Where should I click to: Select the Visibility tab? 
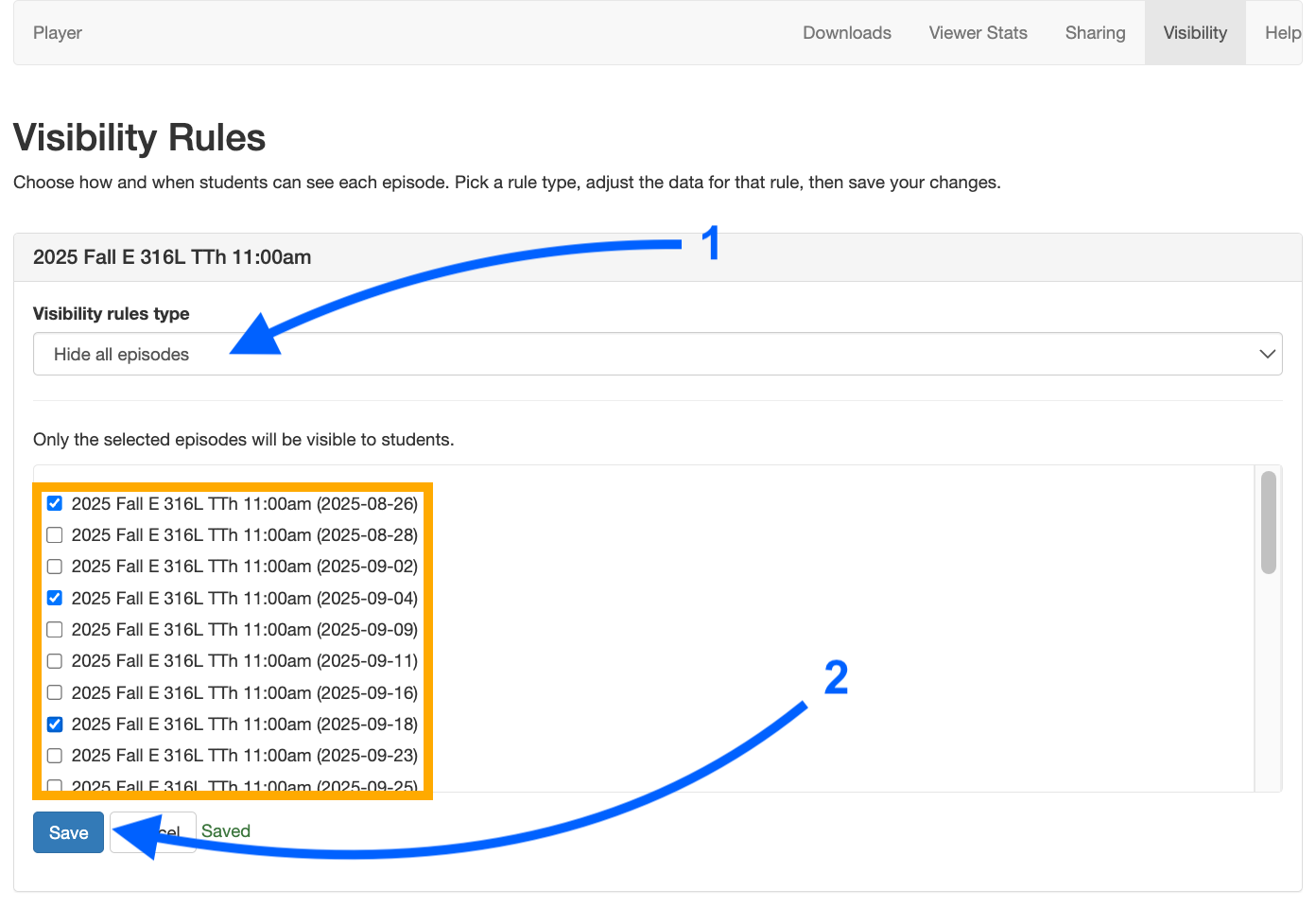click(x=1195, y=33)
